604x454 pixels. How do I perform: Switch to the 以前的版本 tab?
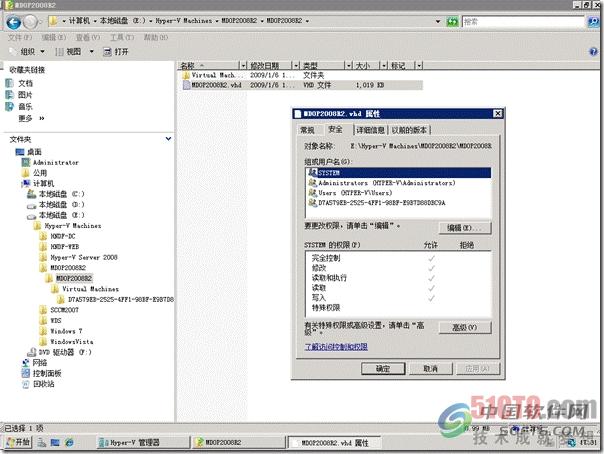409,130
